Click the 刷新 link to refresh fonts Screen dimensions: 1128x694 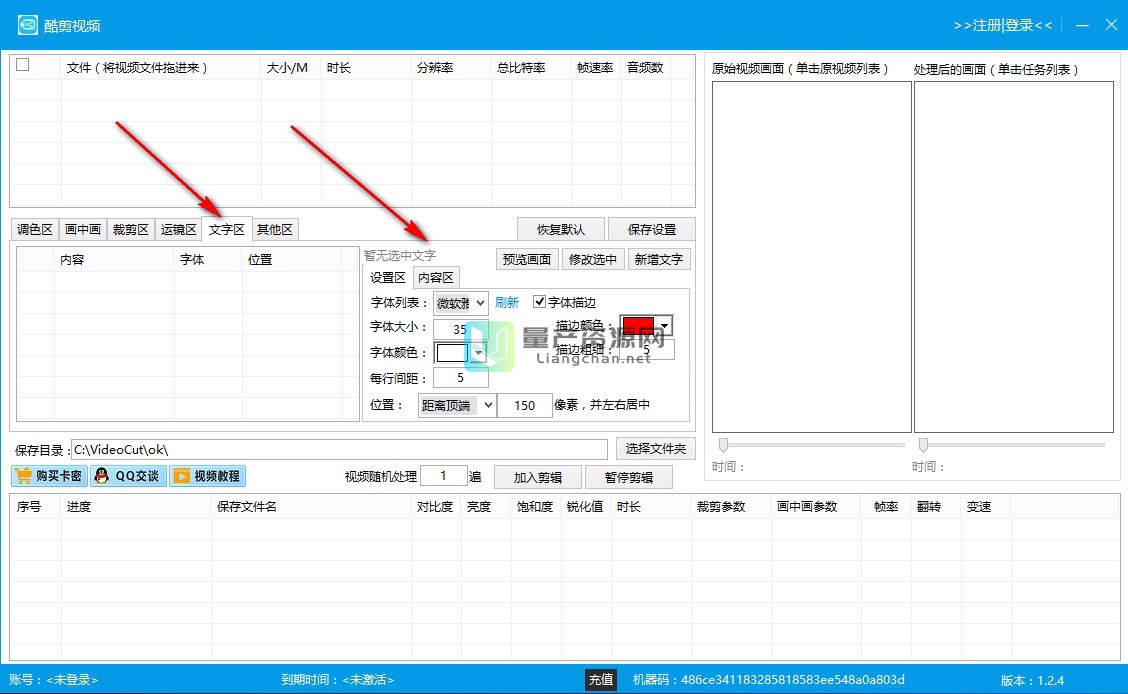click(x=506, y=303)
